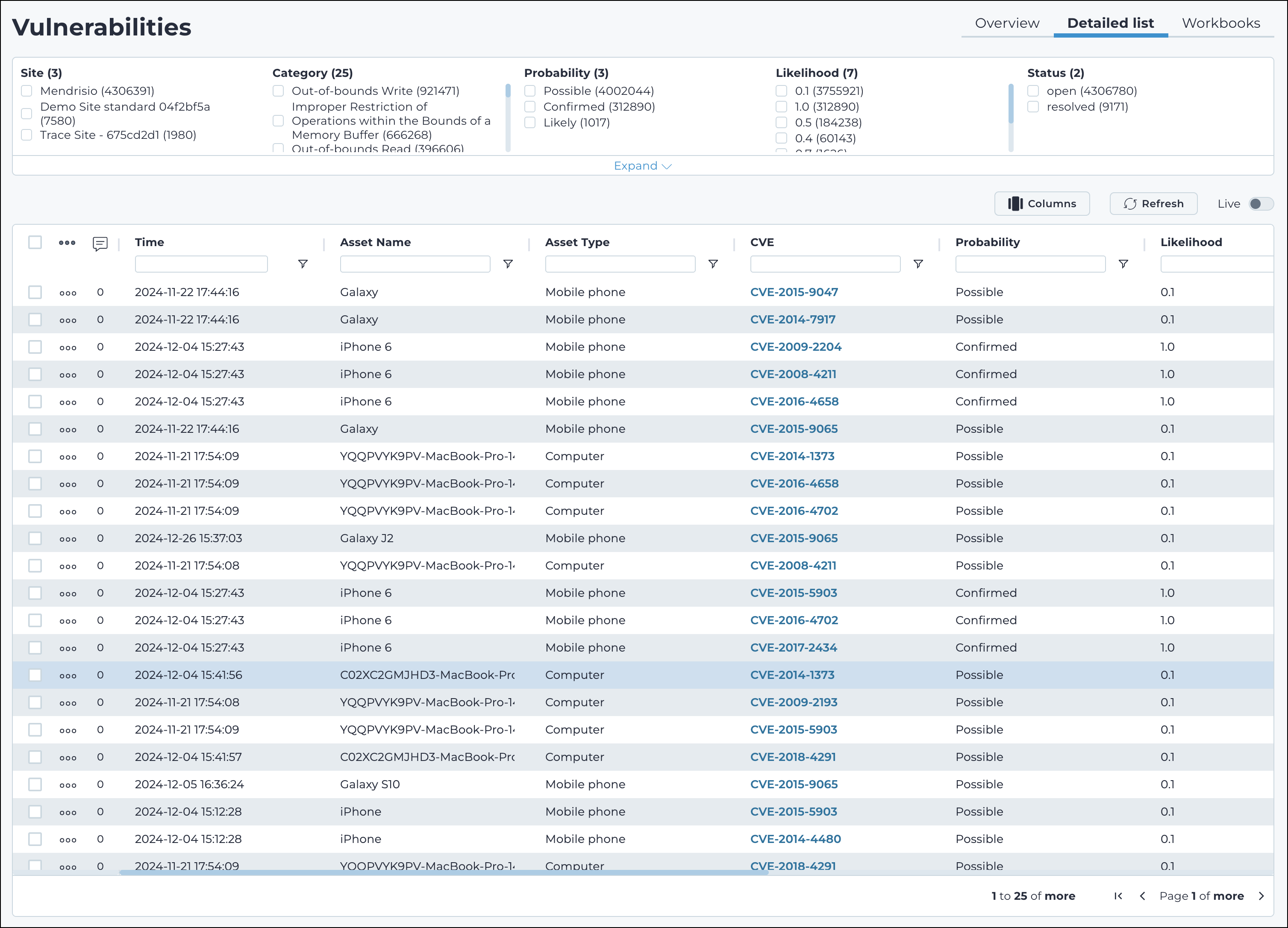Go to next page arrow
Screen dimensions: 1288x928
[1262, 896]
